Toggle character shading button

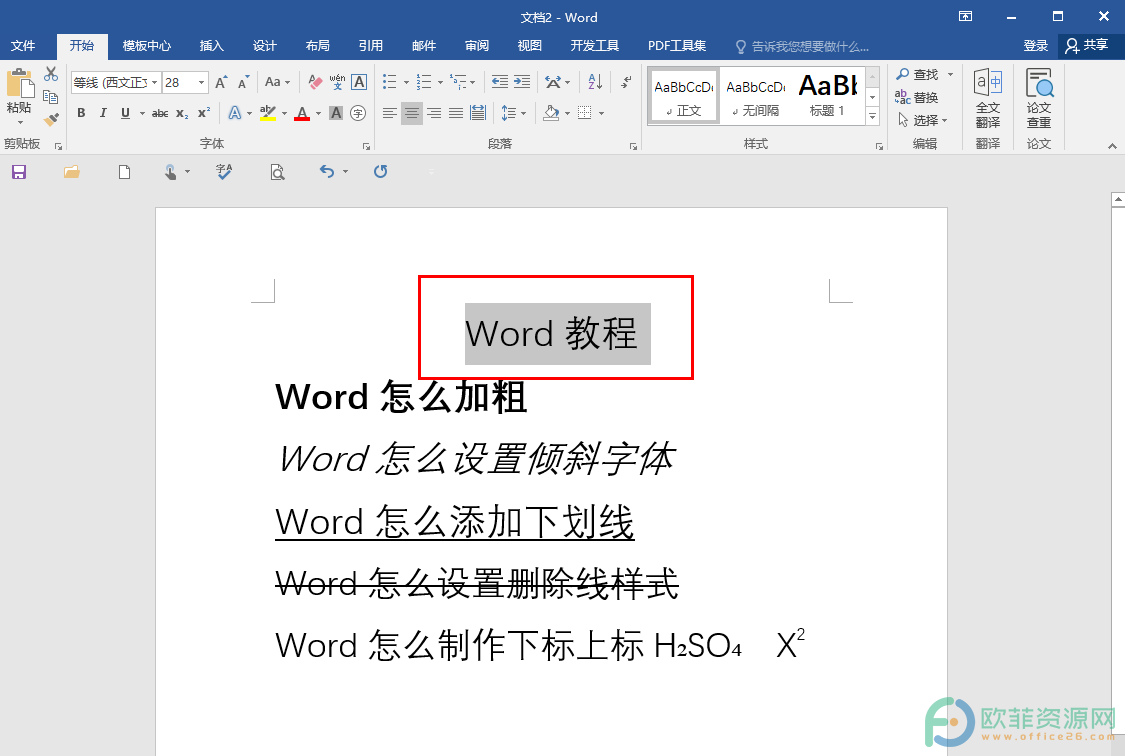pos(336,113)
